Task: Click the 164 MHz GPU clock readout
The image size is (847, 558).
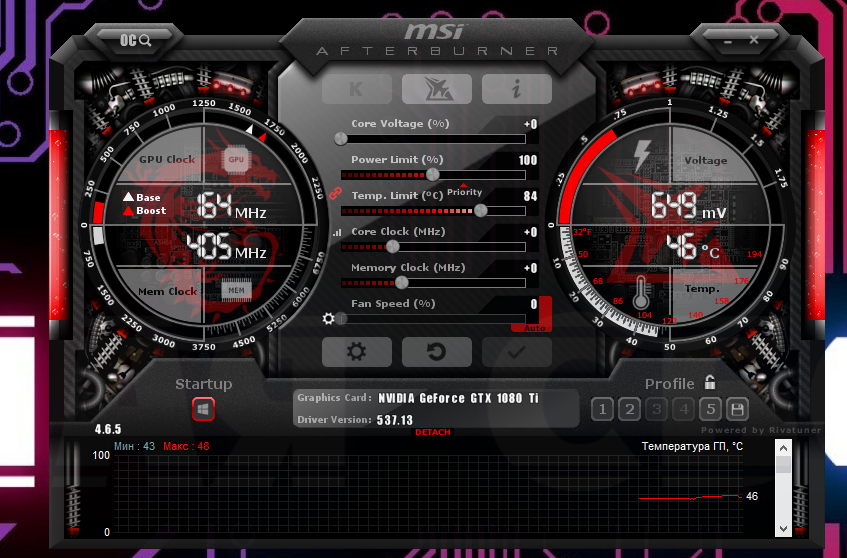Action: point(231,205)
